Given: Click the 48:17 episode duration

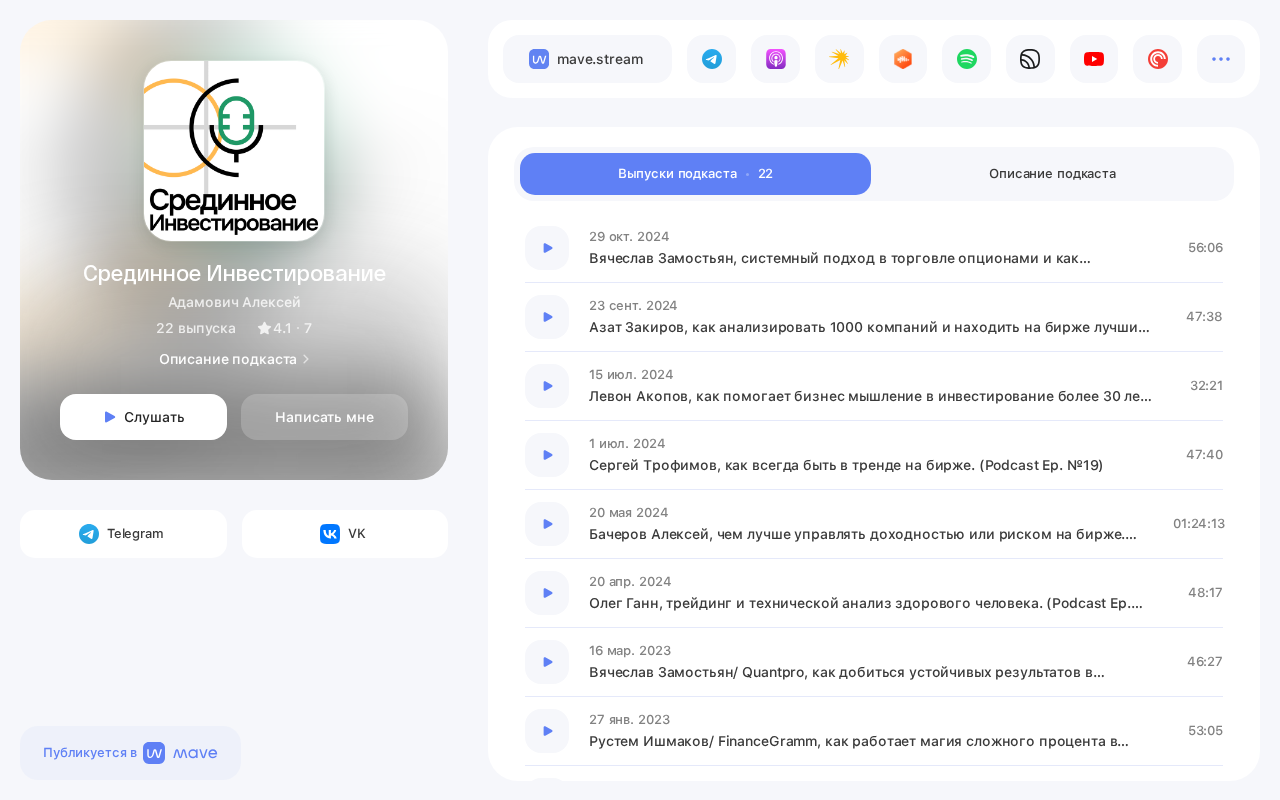Looking at the screenshot, I should coord(1205,593).
